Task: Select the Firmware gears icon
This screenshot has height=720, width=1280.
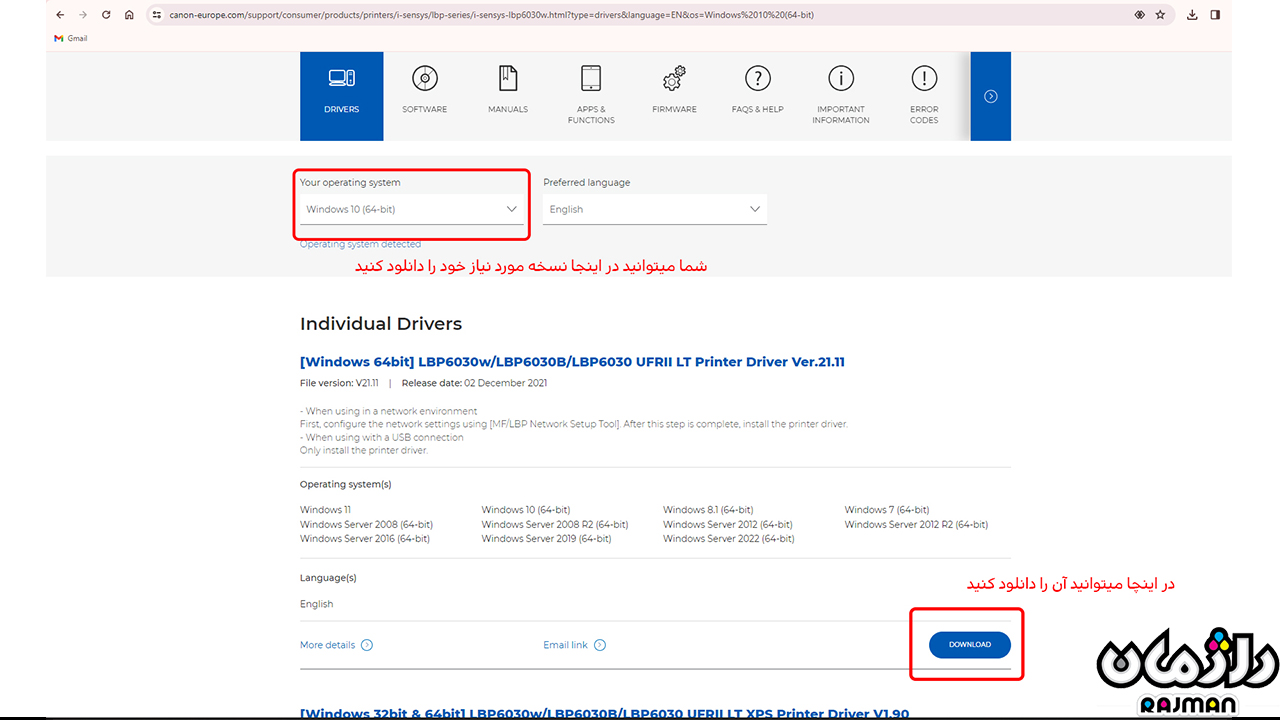Action: point(674,78)
